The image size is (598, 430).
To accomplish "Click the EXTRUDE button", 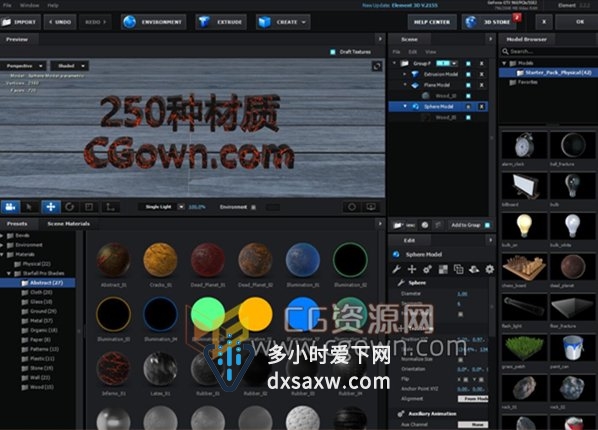I will click(221, 22).
